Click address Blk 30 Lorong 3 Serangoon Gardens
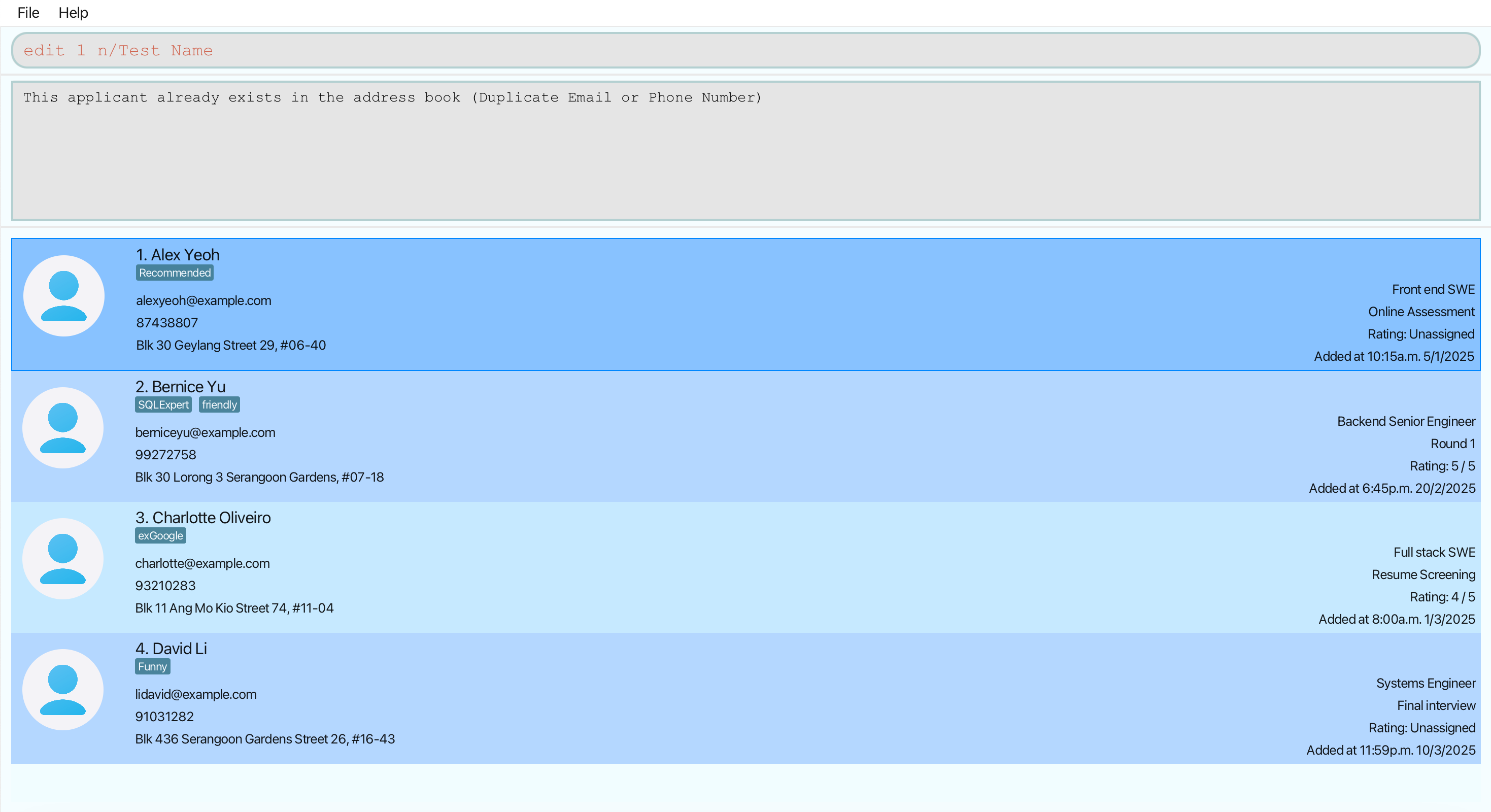 point(260,477)
